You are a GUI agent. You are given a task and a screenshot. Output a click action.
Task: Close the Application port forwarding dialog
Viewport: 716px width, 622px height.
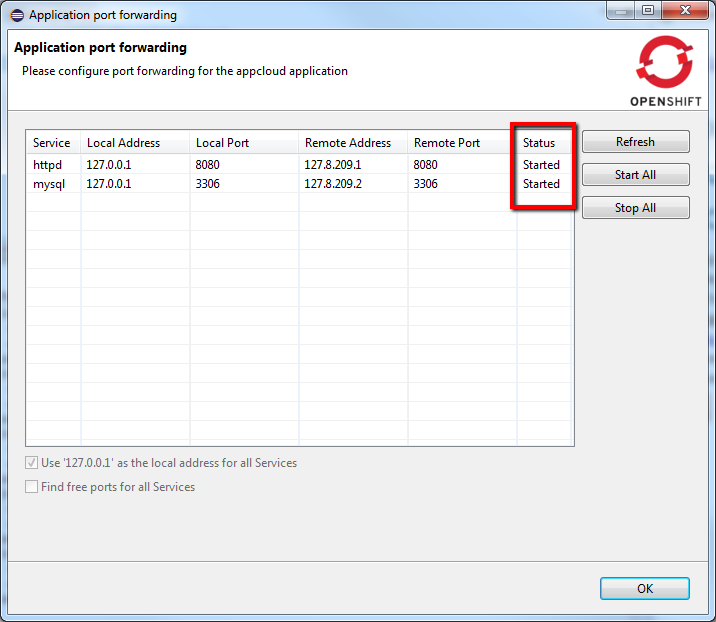click(685, 11)
